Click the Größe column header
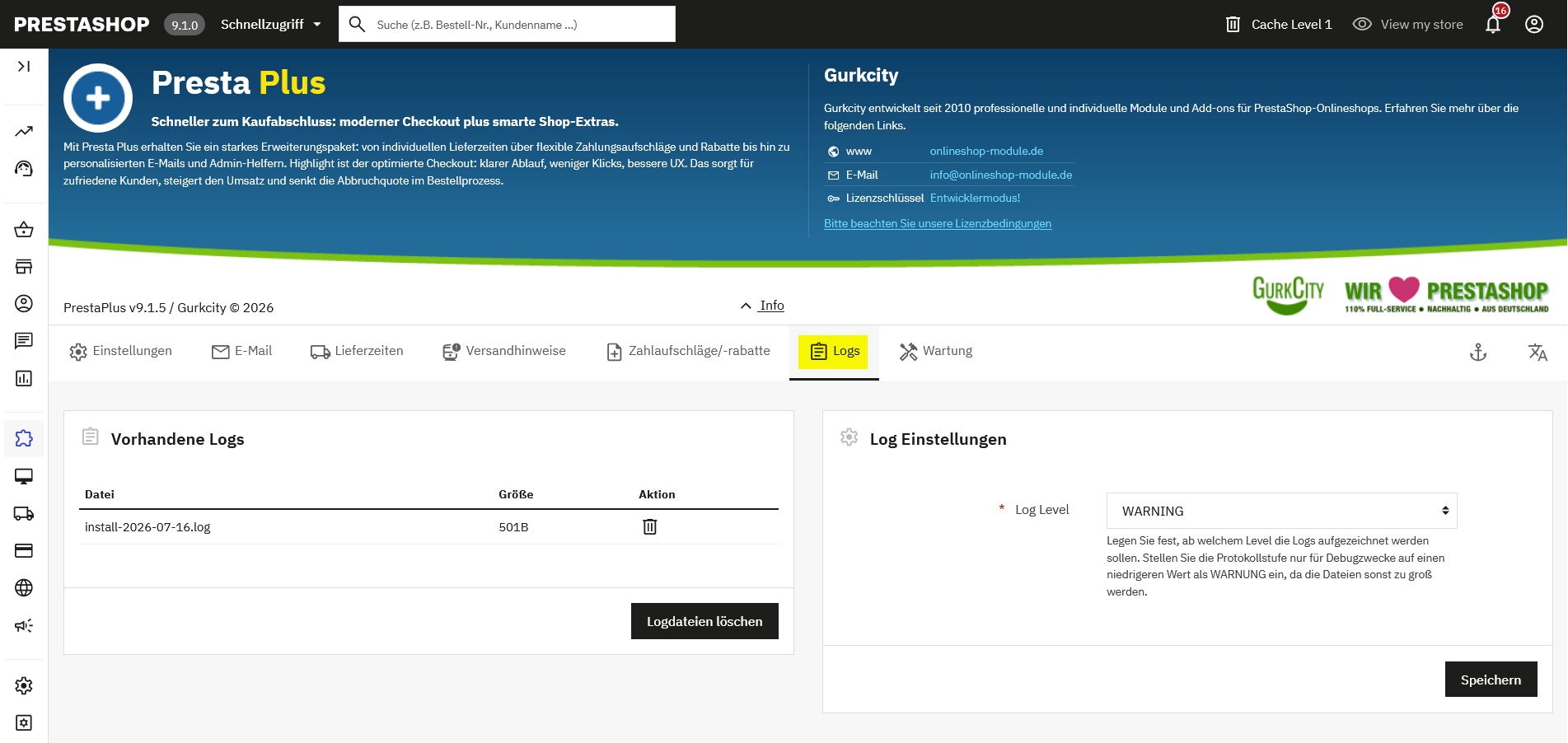Screen dimensions: 1568x743 coord(516,494)
